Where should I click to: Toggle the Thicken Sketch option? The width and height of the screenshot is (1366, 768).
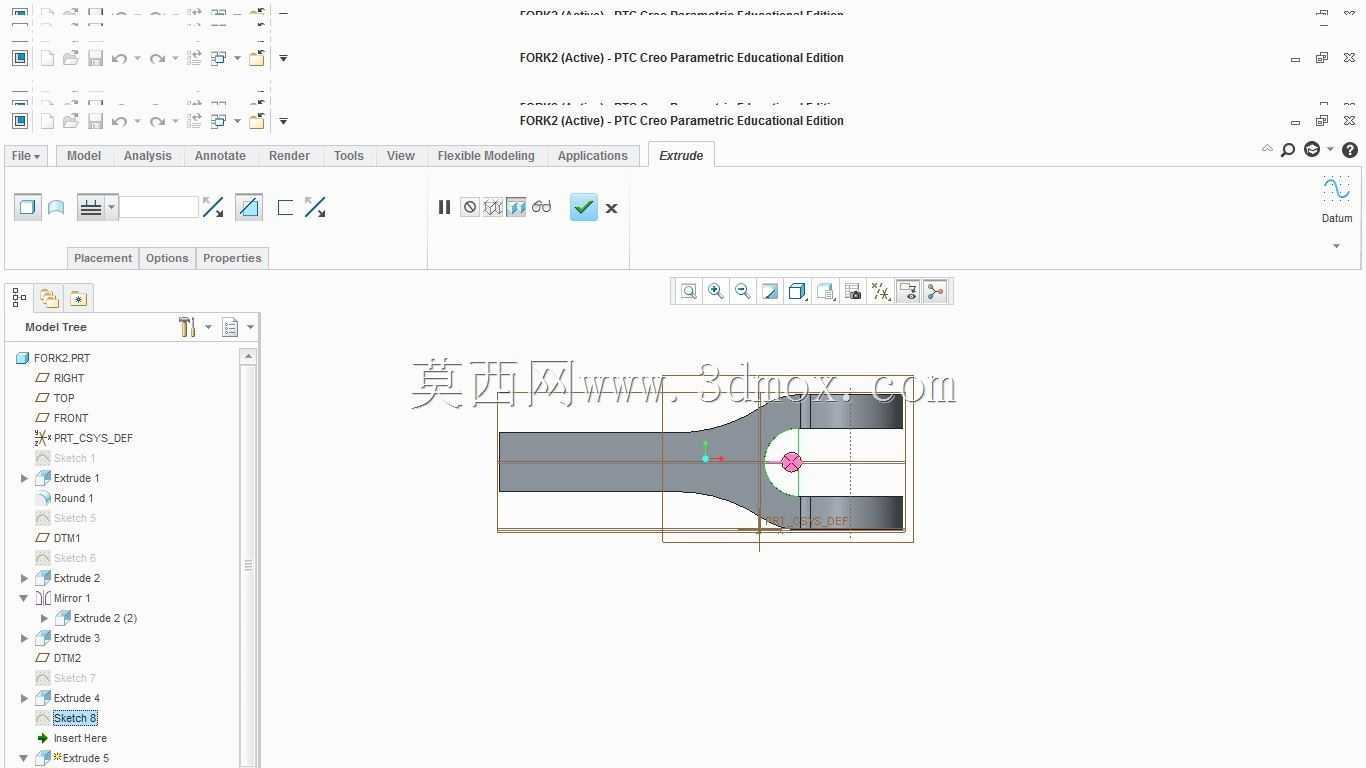(285, 207)
